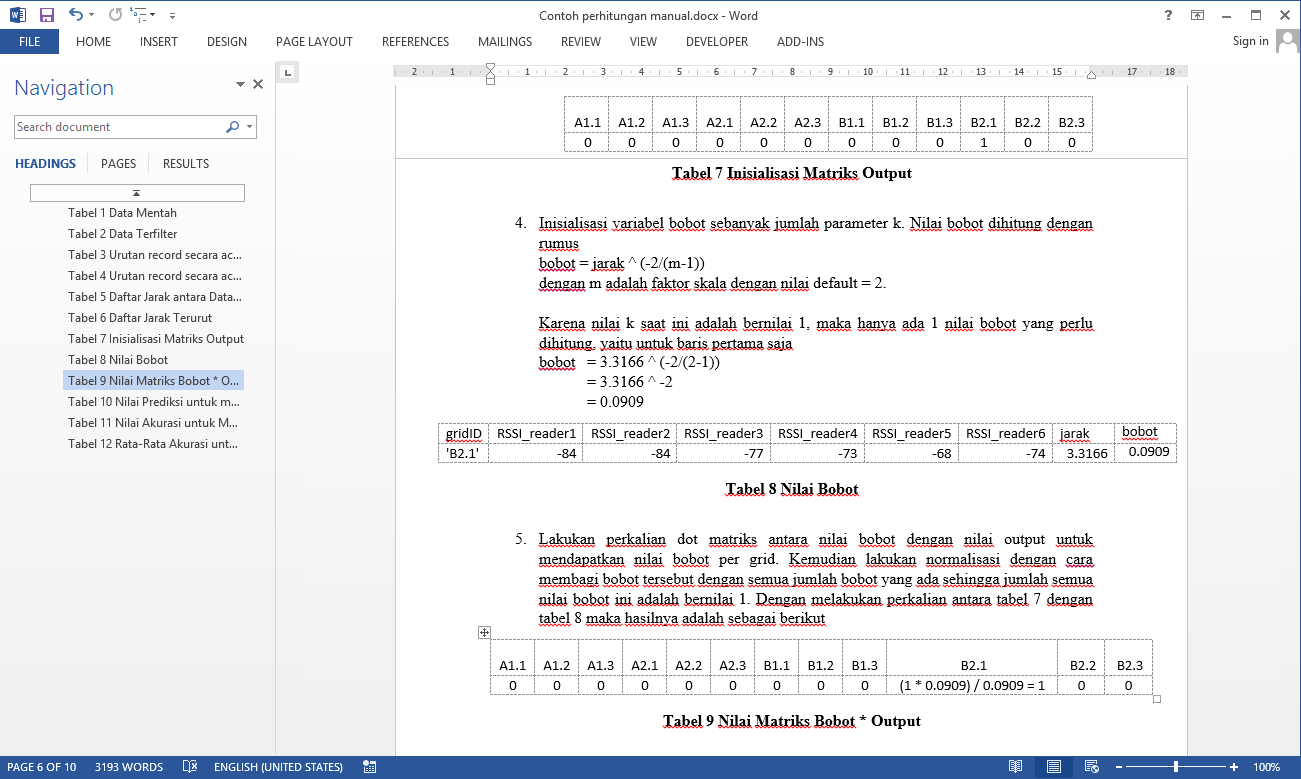This screenshot has width=1301, height=779.
Task: Save the document from Quick Access Toolbar
Action: pyautogui.click(x=46, y=15)
